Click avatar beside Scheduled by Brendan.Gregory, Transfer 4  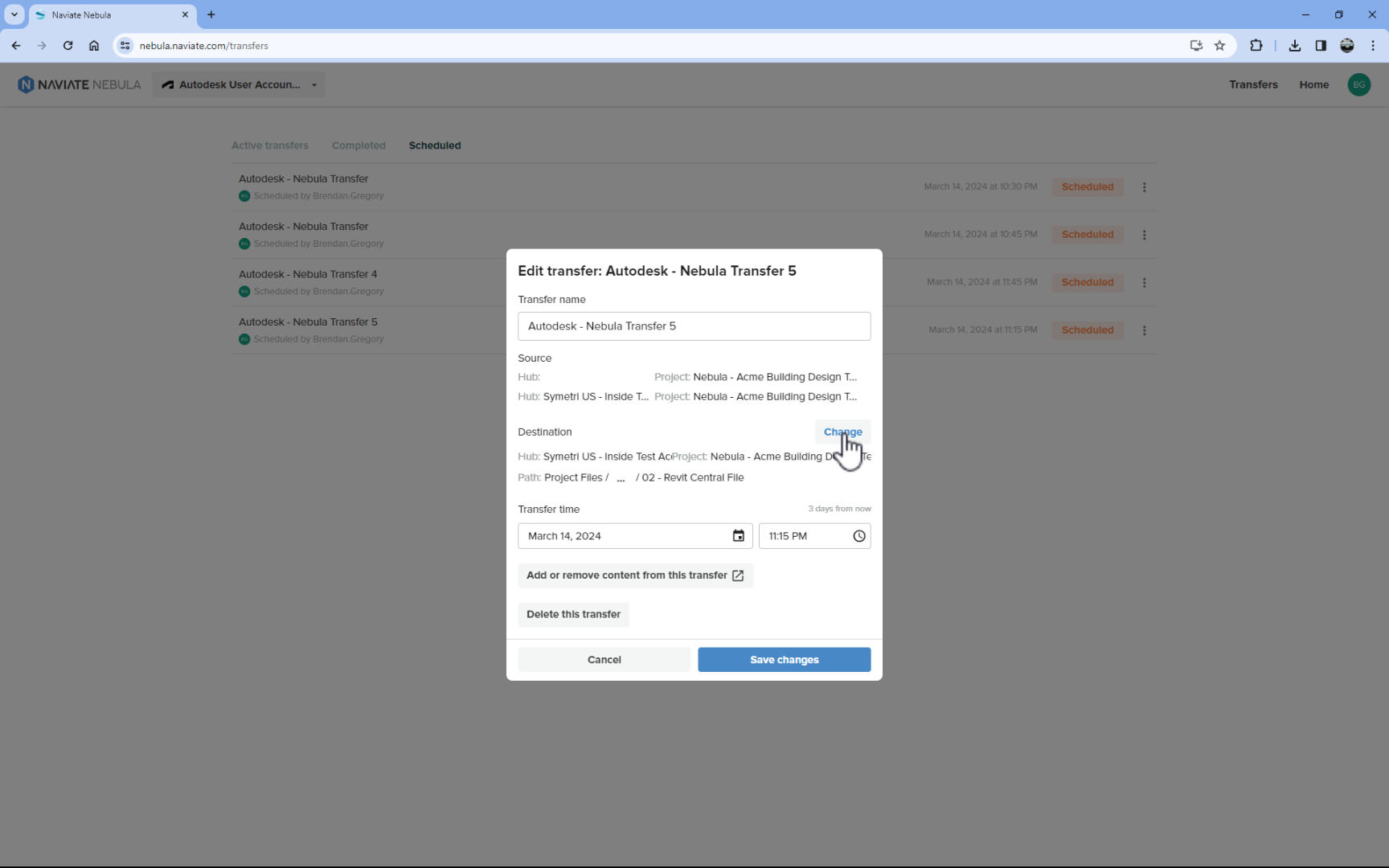pyautogui.click(x=244, y=292)
